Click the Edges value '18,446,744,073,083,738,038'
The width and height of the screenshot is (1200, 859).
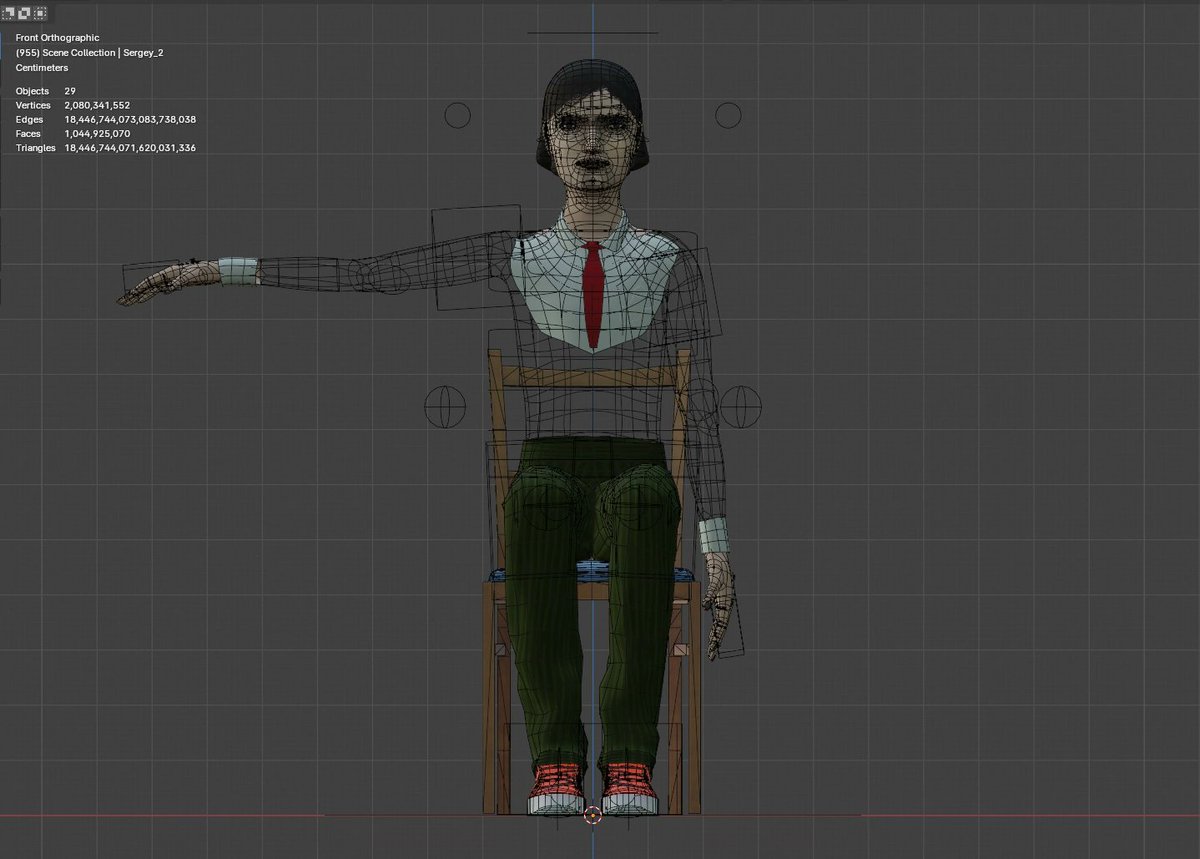(130, 119)
